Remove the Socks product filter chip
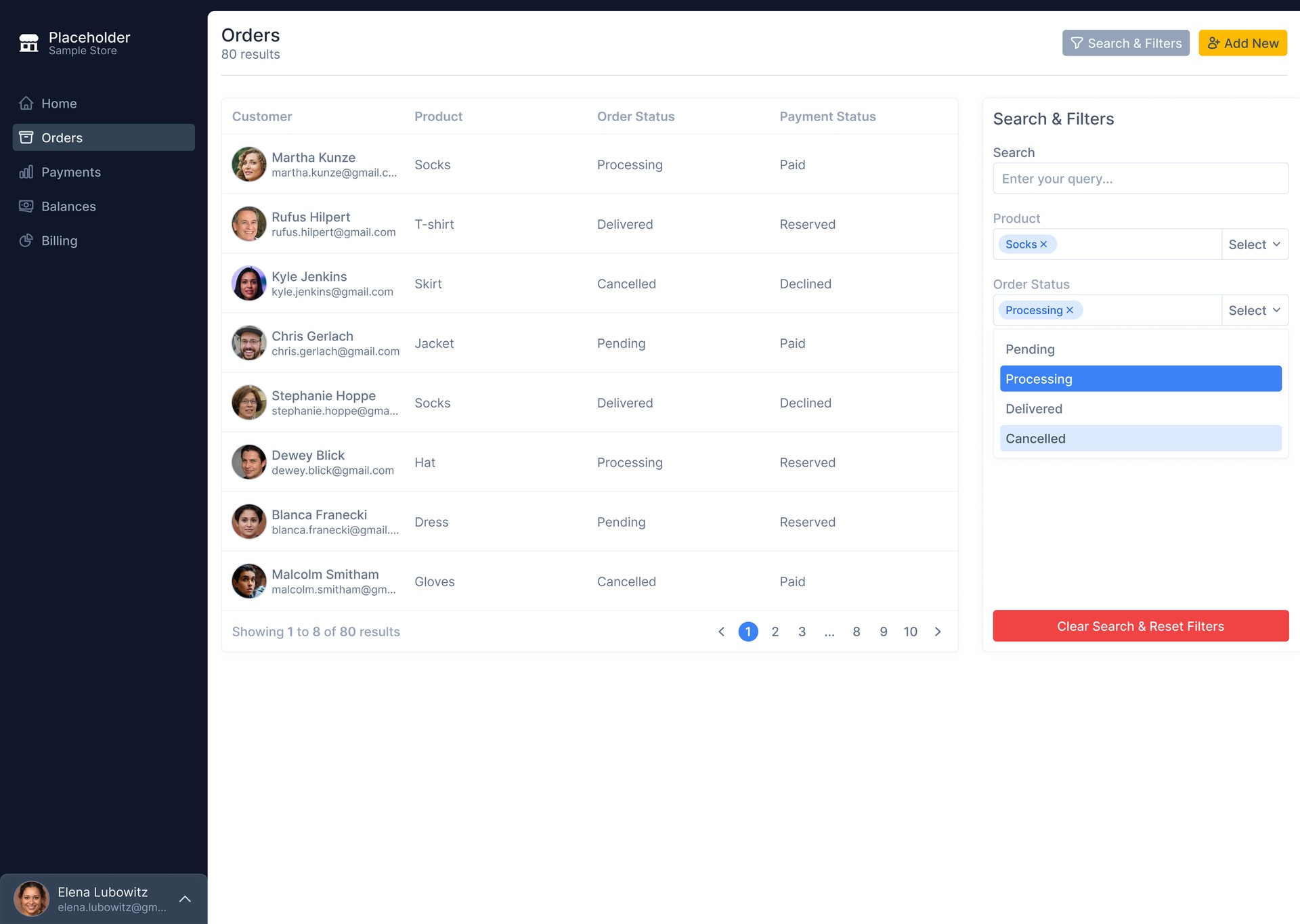The height and width of the screenshot is (924, 1300). coord(1043,244)
